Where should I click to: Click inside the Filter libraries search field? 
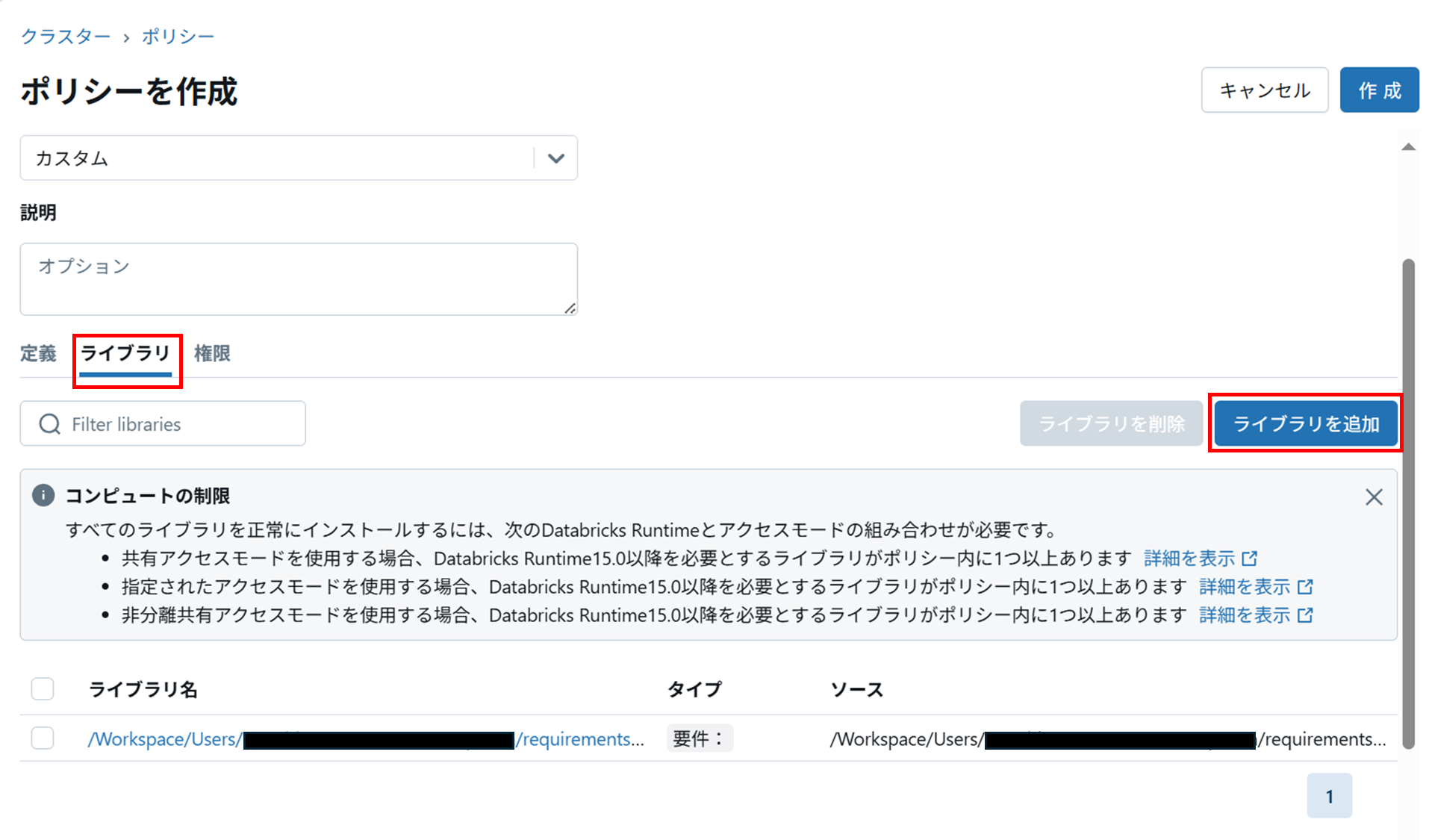163,423
